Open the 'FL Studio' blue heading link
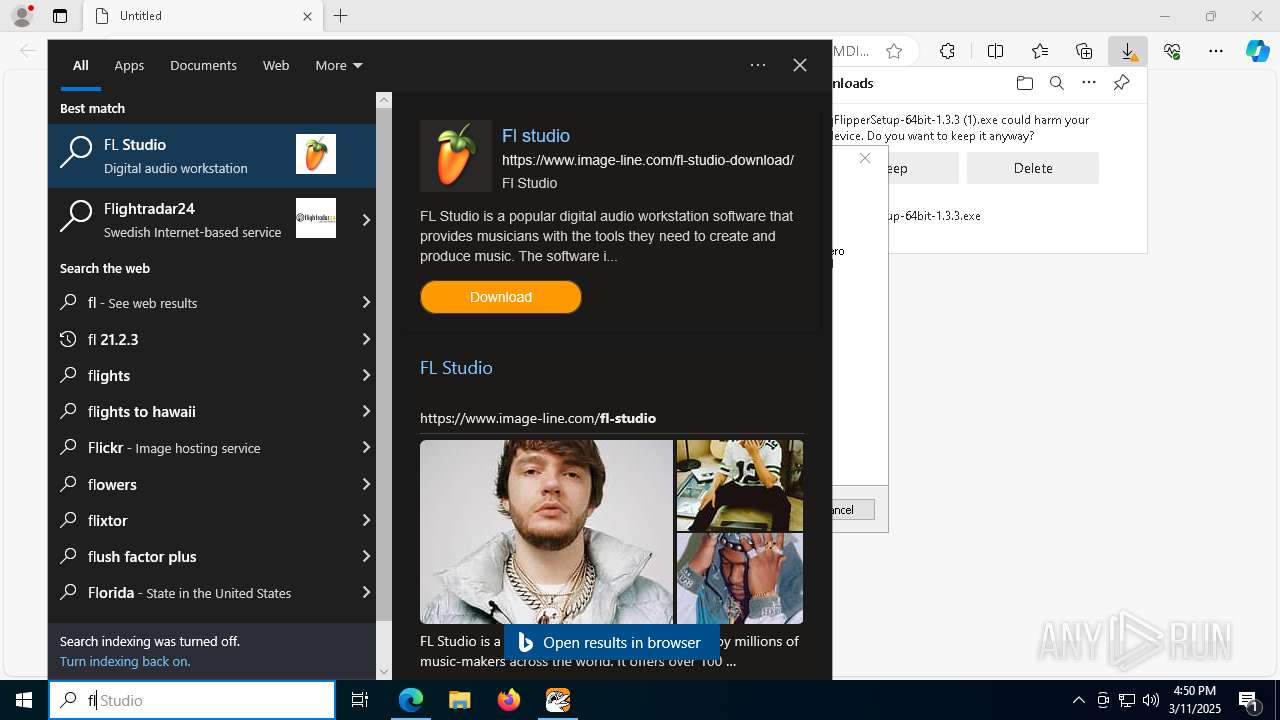This screenshot has width=1280, height=720. 456,368
